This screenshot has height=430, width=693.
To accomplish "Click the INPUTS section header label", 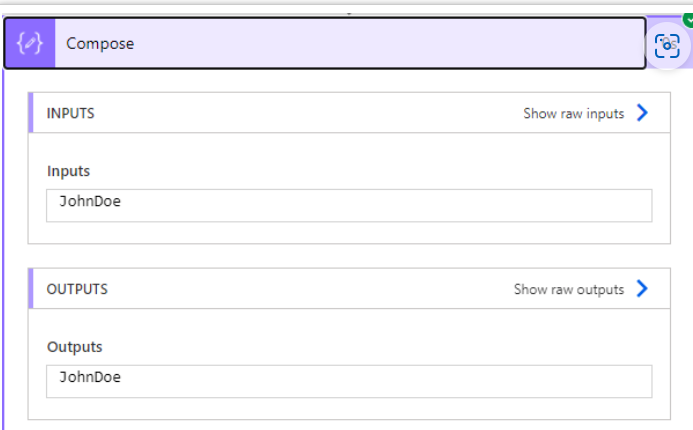I will pos(71,113).
